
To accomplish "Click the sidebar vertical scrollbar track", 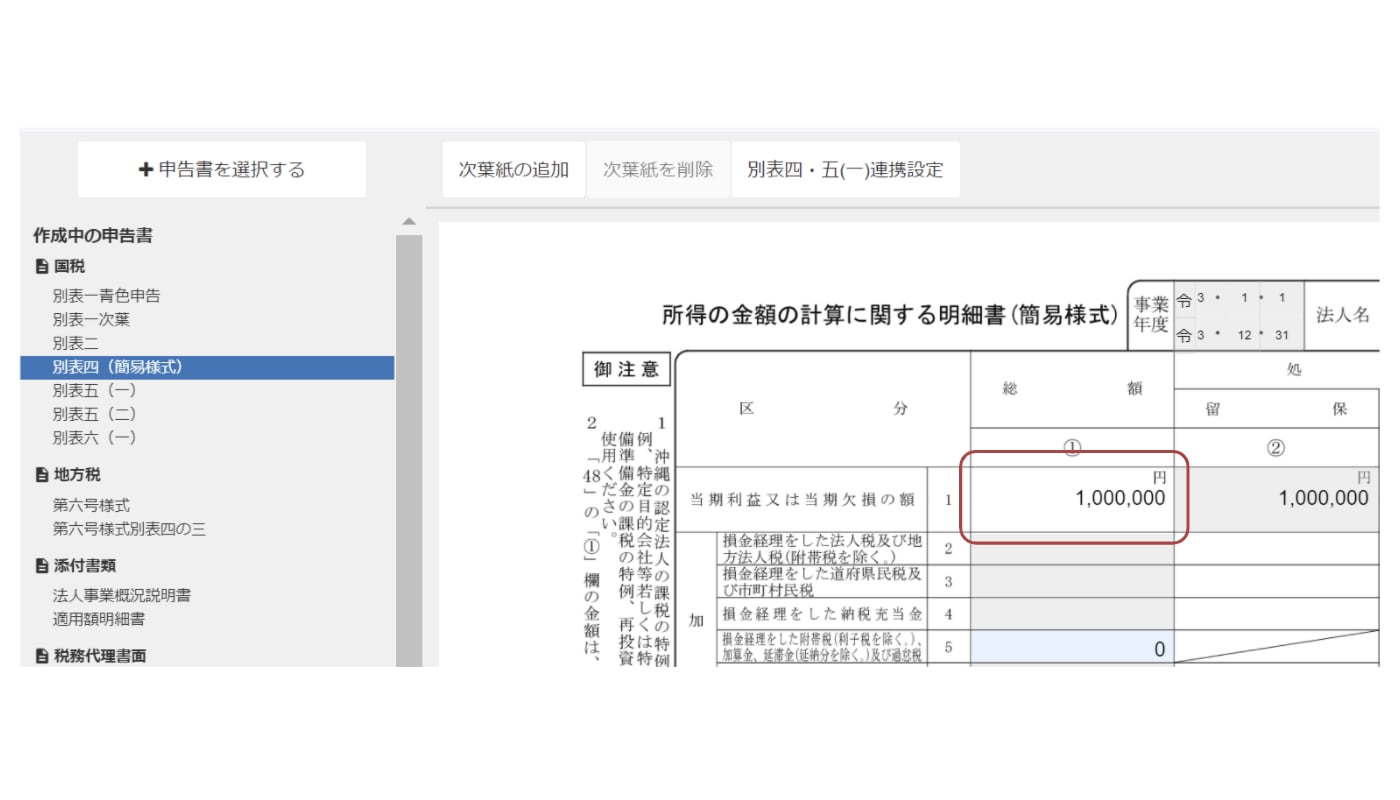I will pyautogui.click(x=409, y=450).
